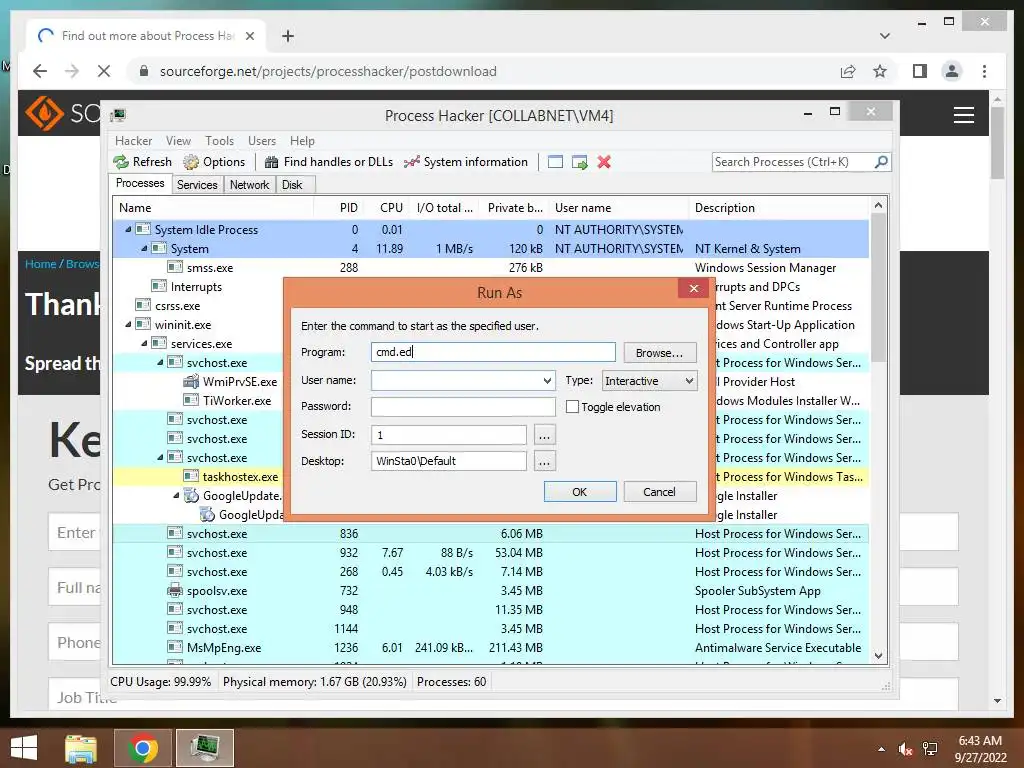Click red X find window and kill icon
1024x768 pixels.
click(x=604, y=162)
